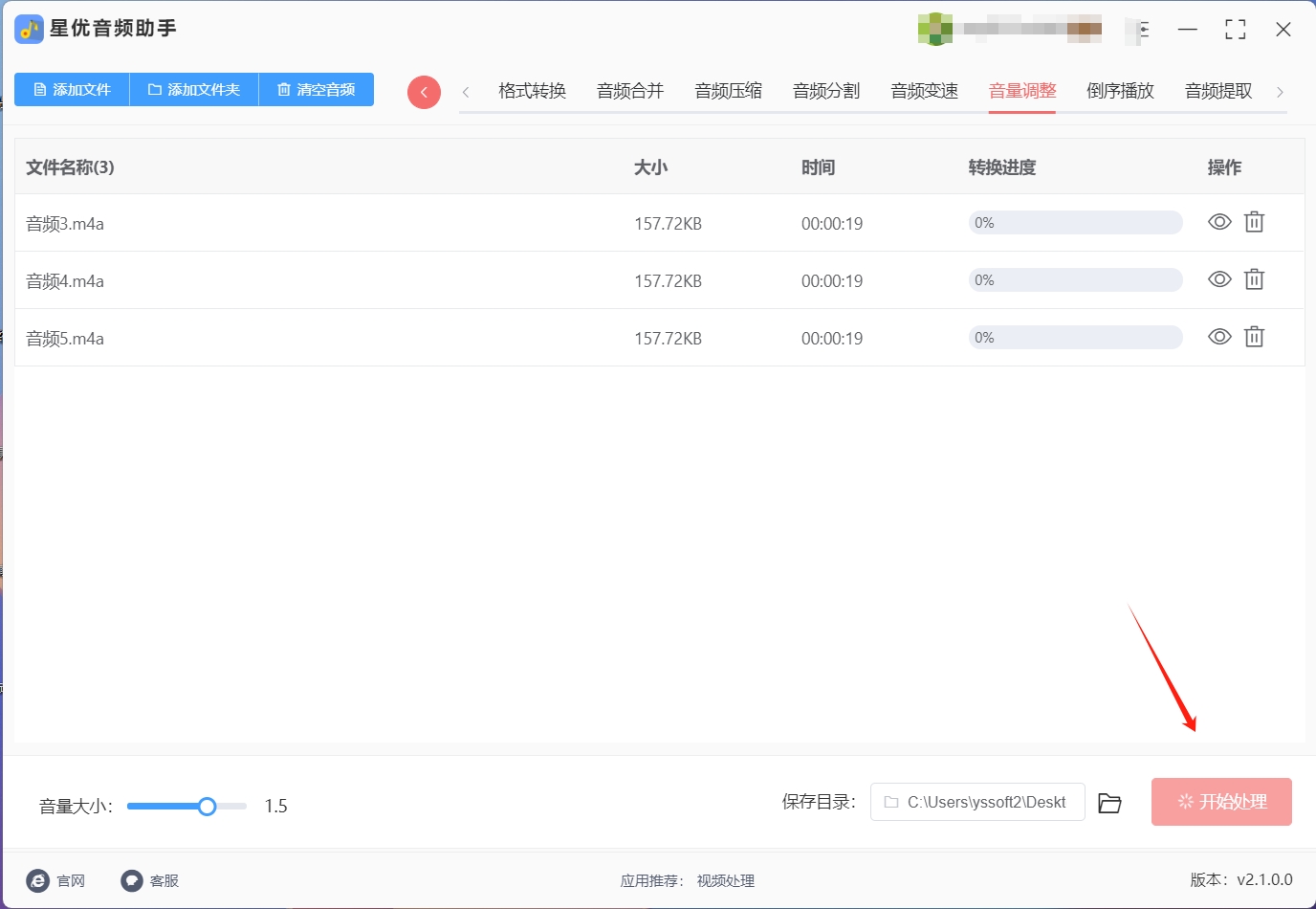Click the red back arrow button
Screen dimensions: 1316x909
click(x=424, y=92)
